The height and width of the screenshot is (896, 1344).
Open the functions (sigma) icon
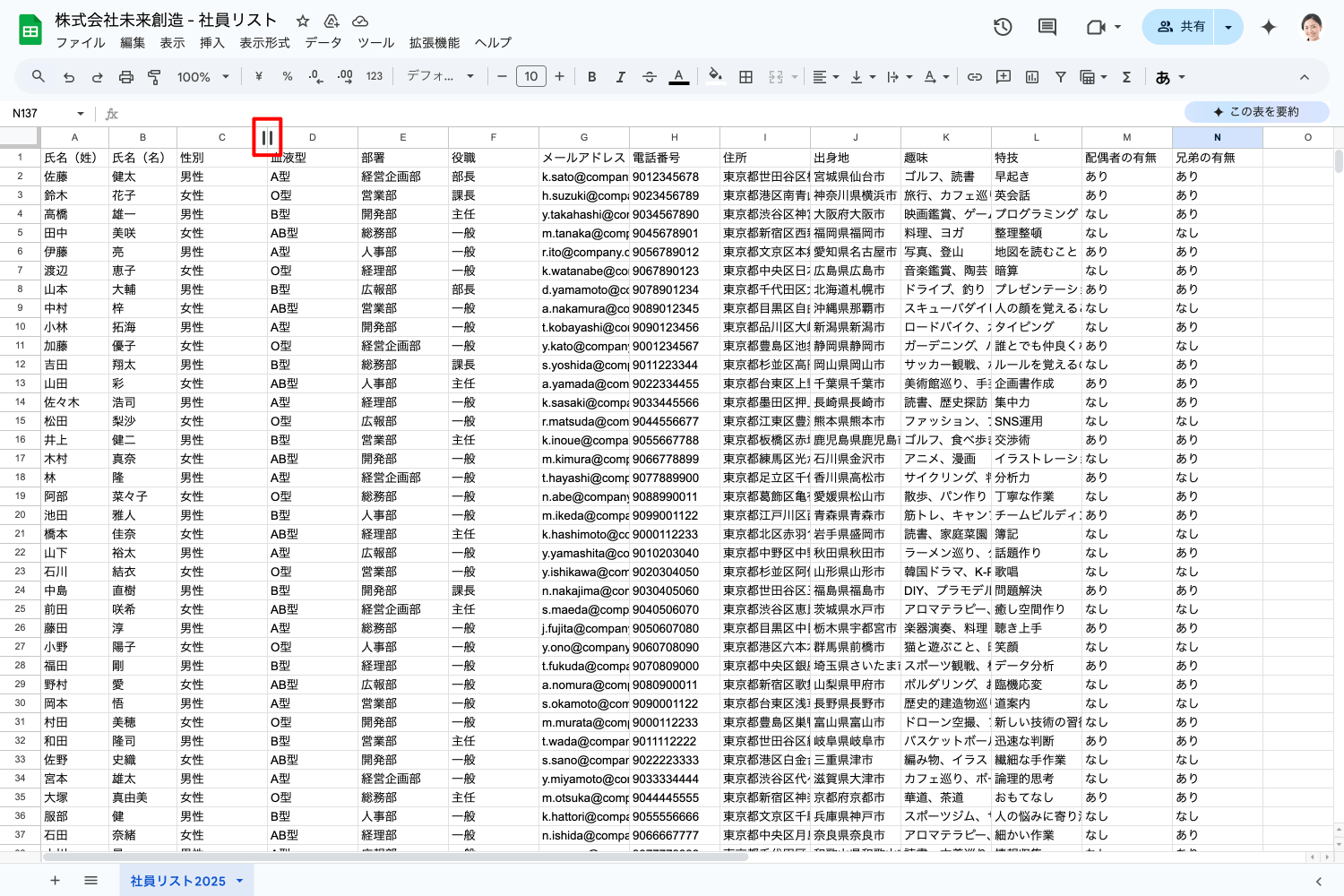click(x=1126, y=77)
